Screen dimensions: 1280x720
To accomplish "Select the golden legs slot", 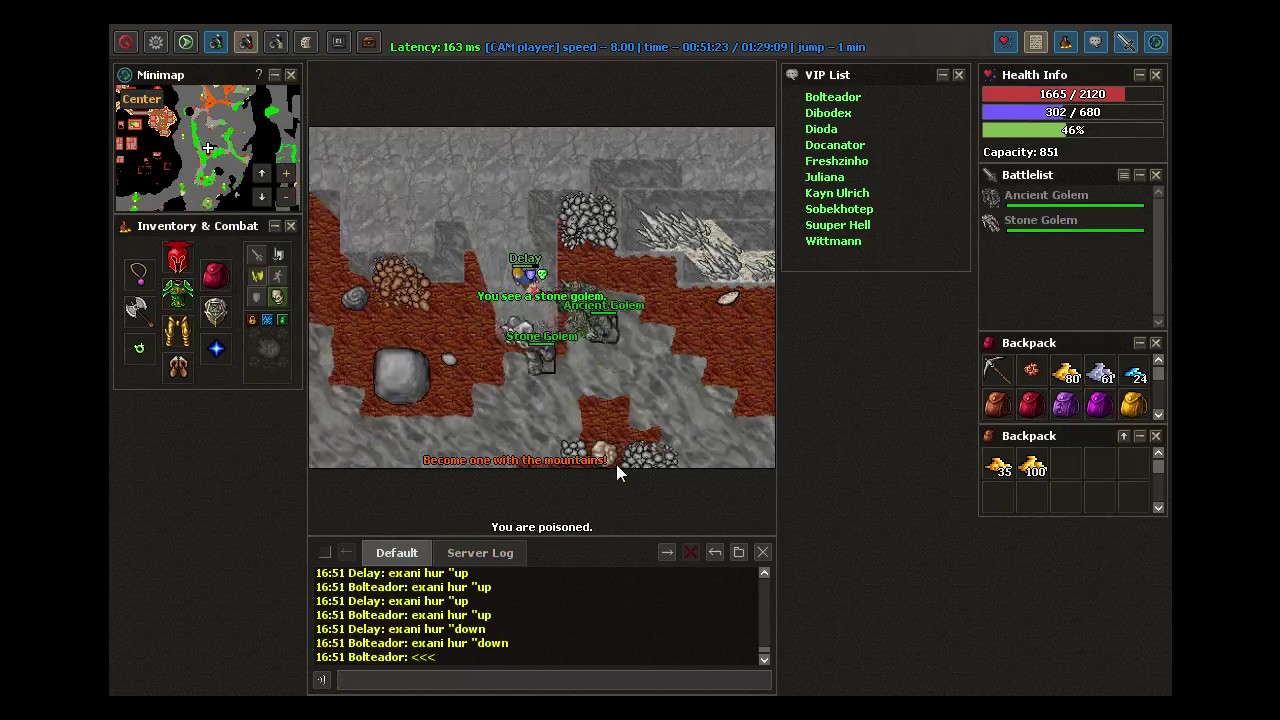I will (177, 332).
